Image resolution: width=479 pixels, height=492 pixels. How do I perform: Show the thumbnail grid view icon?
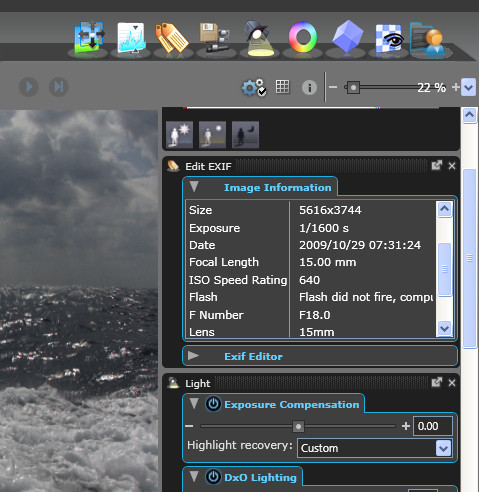(282, 87)
